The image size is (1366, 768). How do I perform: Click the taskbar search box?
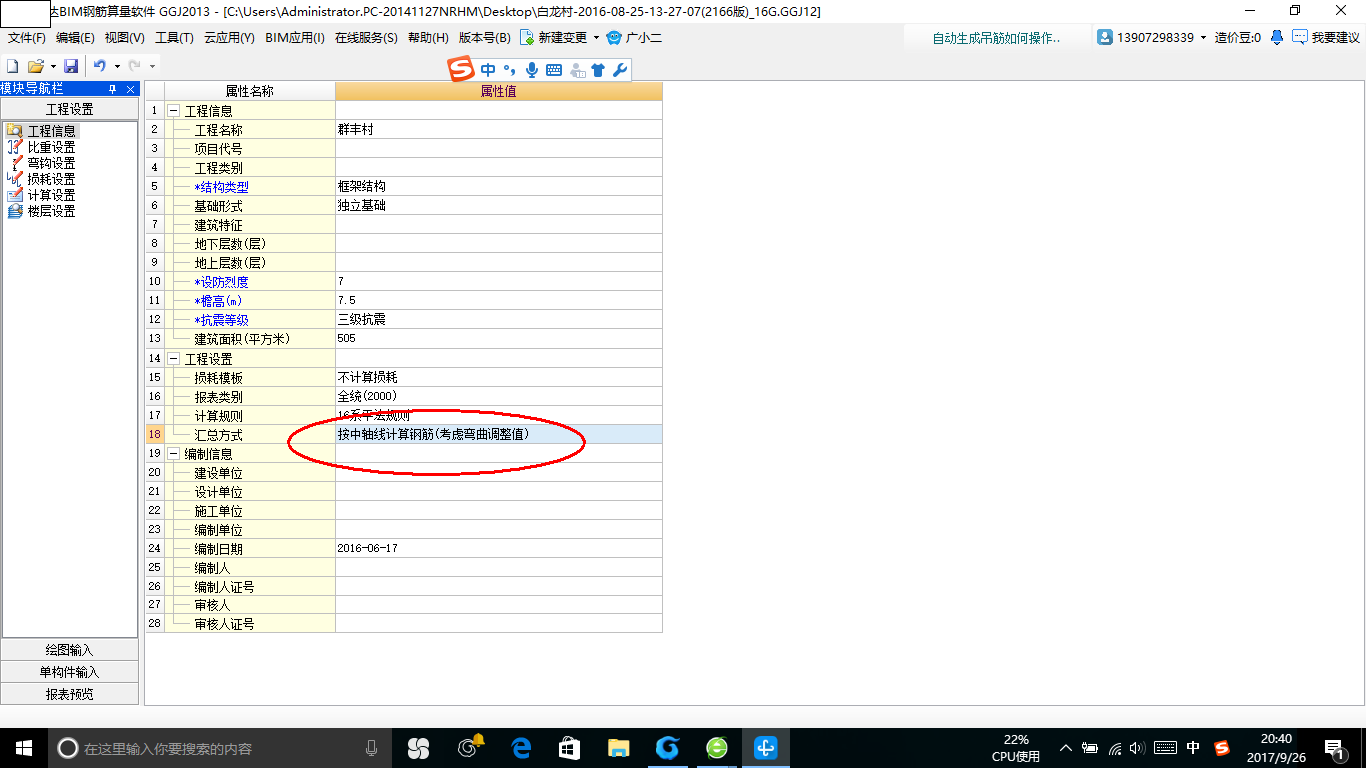[220, 748]
